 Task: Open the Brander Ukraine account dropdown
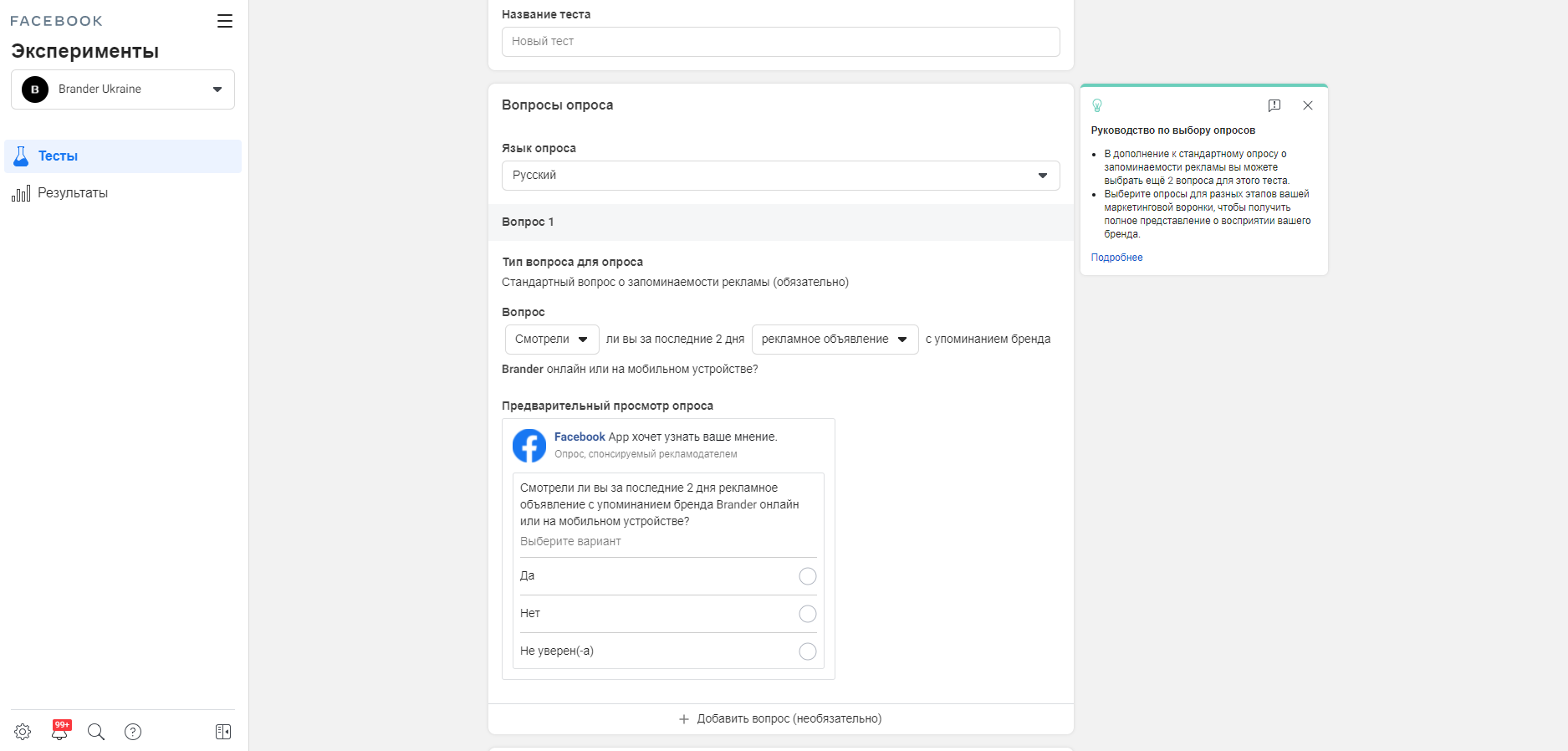click(x=123, y=89)
